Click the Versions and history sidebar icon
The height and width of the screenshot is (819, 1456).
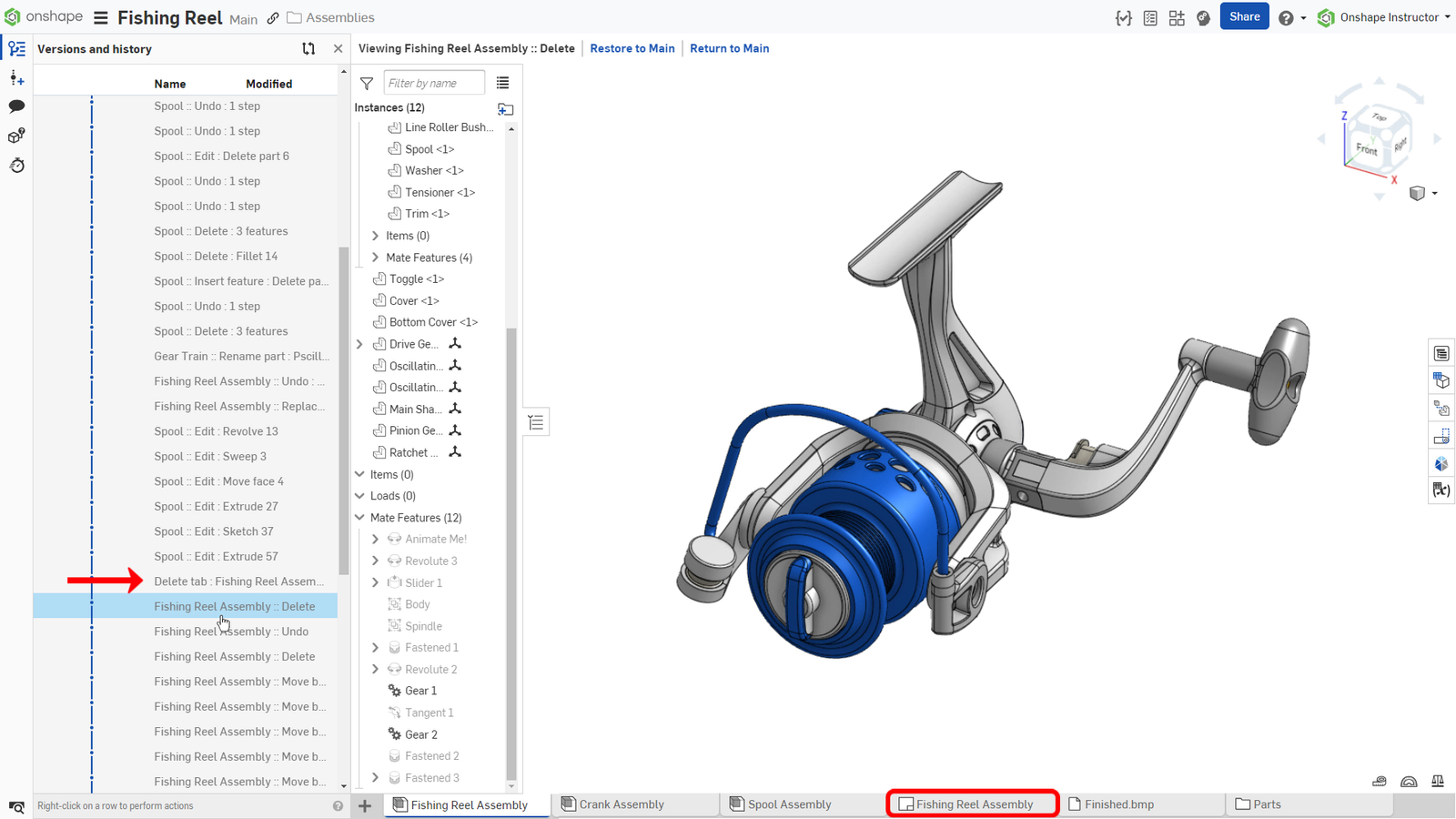coord(16,49)
